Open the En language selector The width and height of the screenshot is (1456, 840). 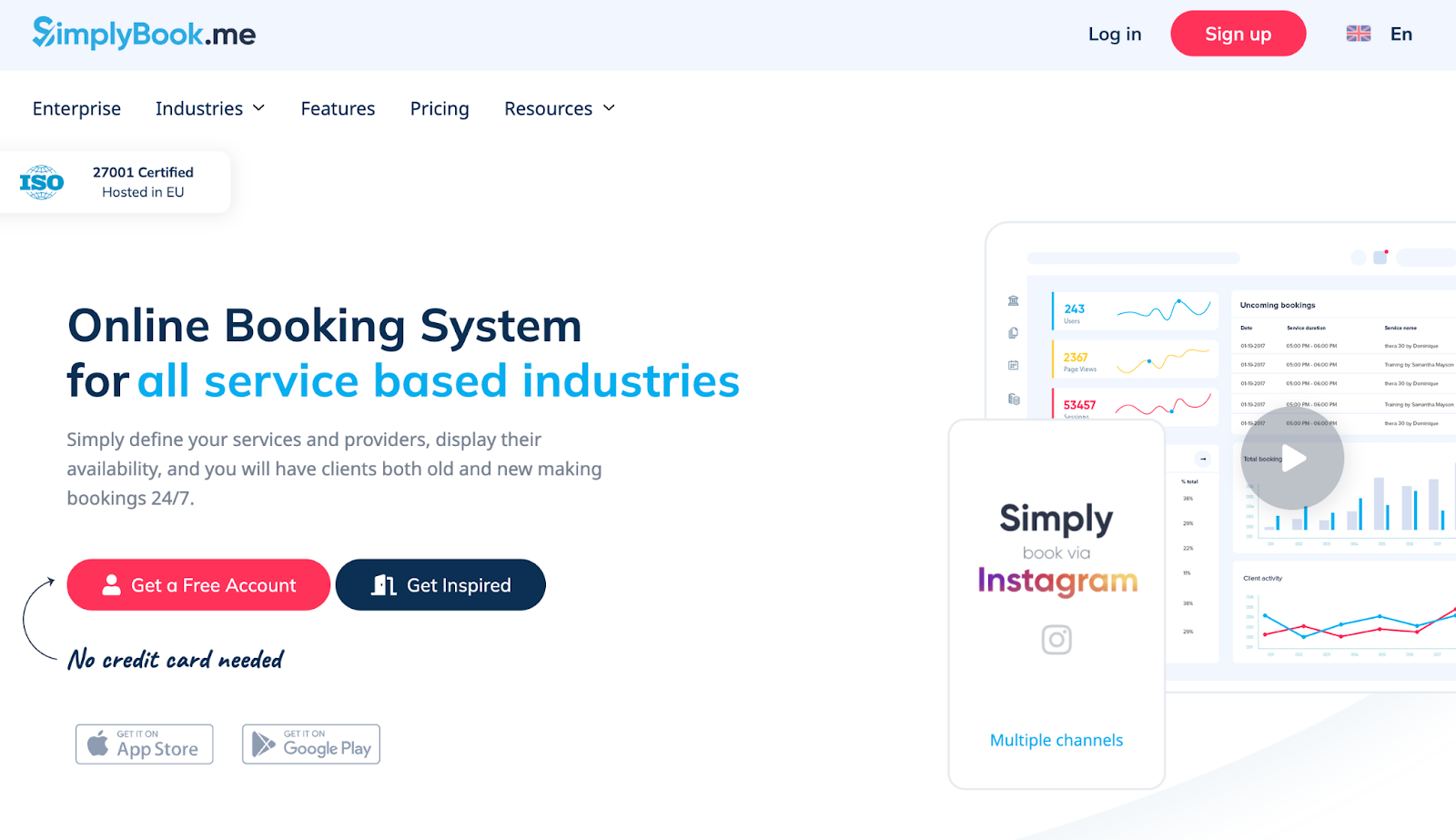1400,34
